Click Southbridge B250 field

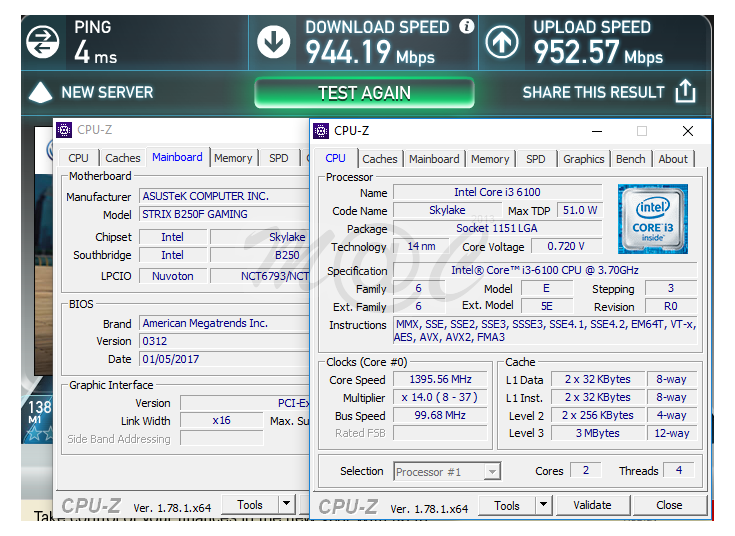[x=260, y=255]
